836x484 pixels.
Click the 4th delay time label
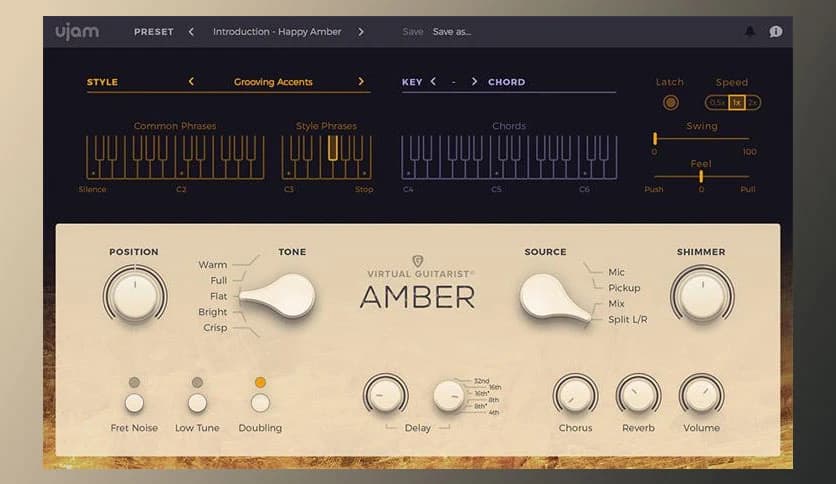click(x=494, y=413)
